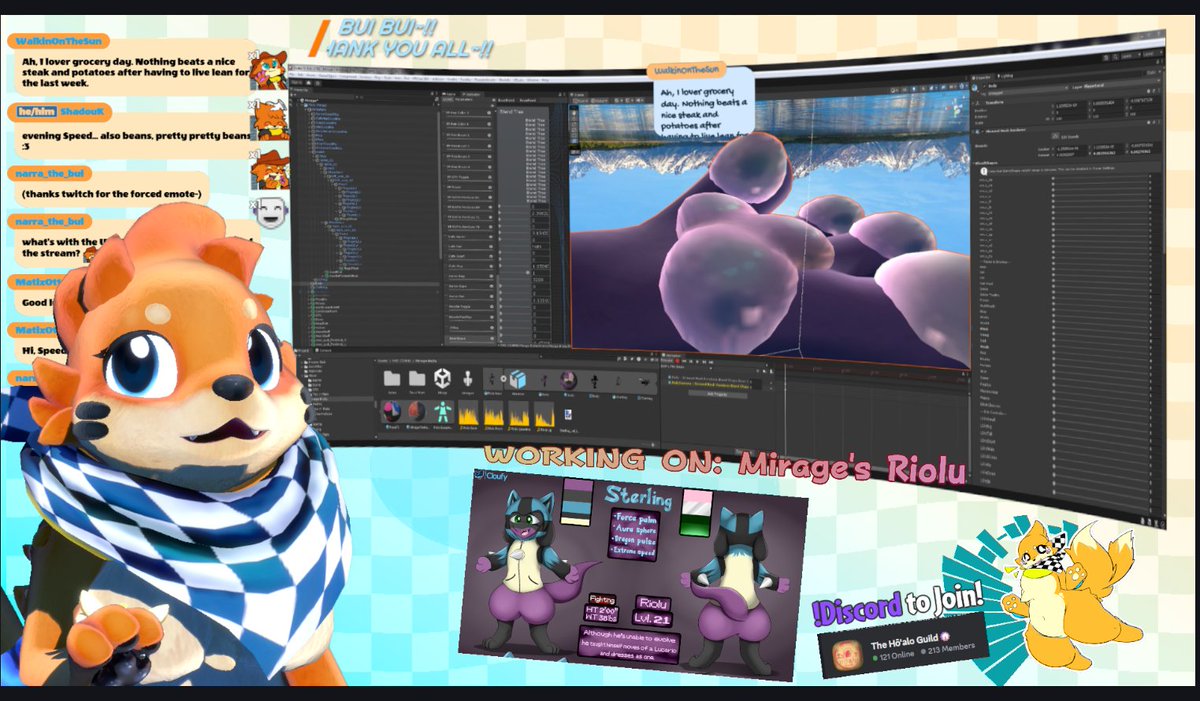This screenshot has width=1200, height=701.
Task: Open the first folder asset in Project window
Action: point(391,380)
